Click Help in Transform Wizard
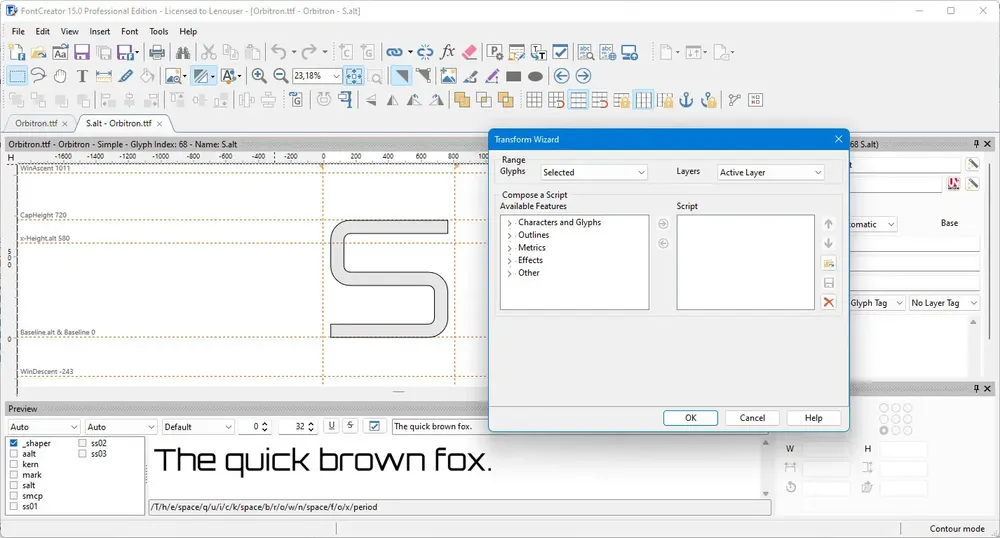The image size is (1000, 538). point(813,418)
